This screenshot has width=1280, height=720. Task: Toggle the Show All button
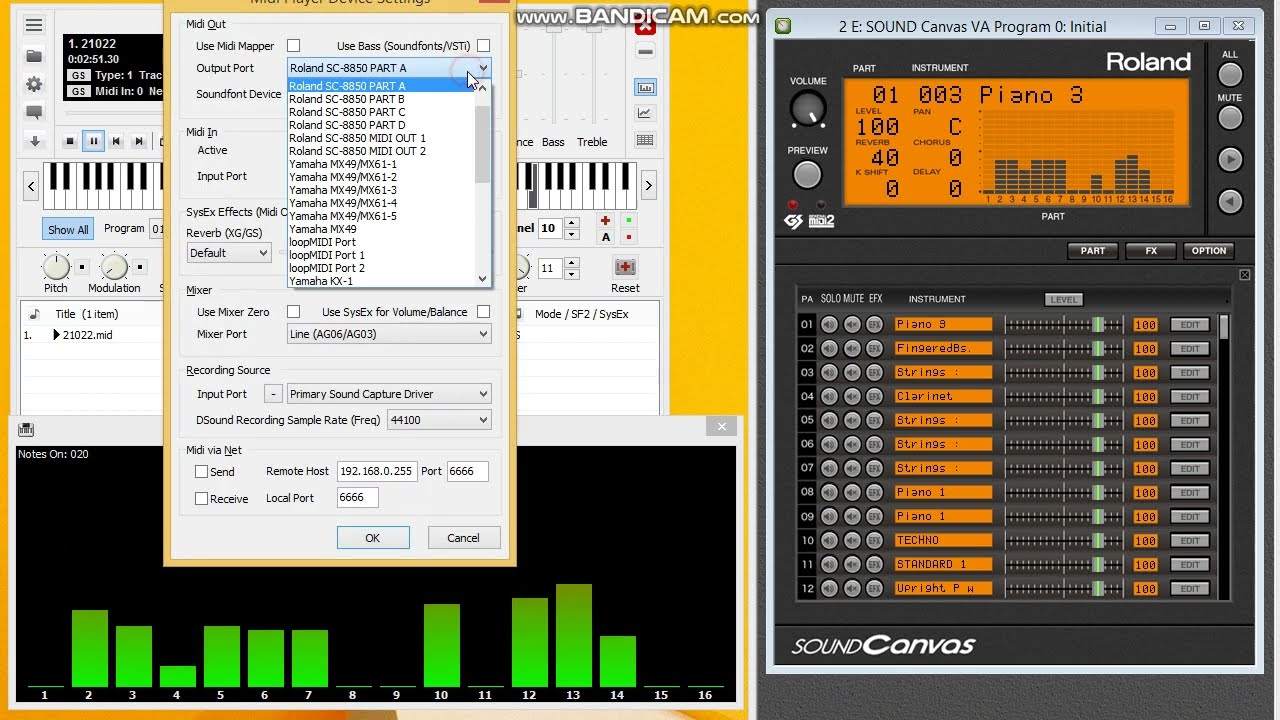point(68,229)
